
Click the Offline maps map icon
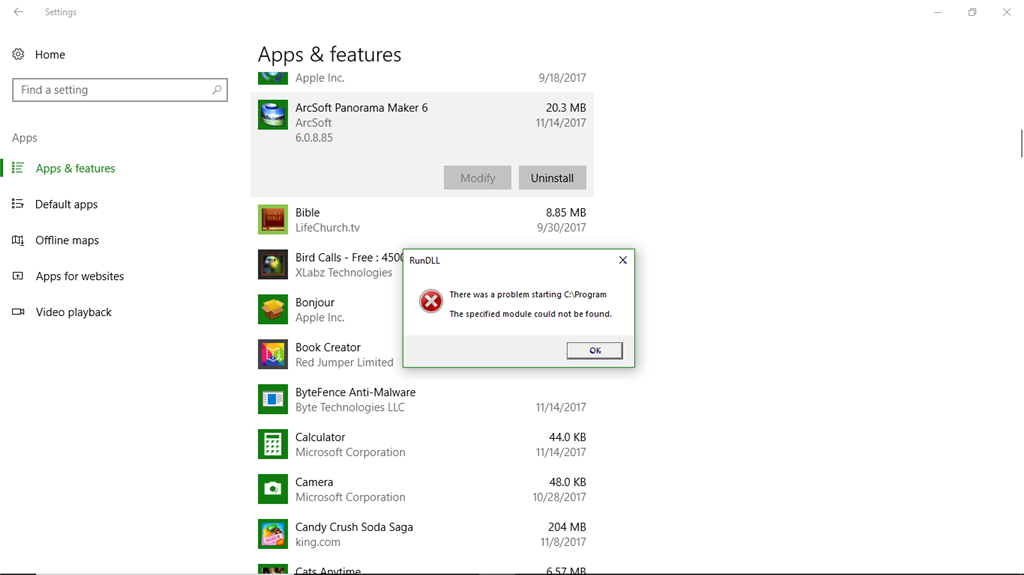[18, 240]
